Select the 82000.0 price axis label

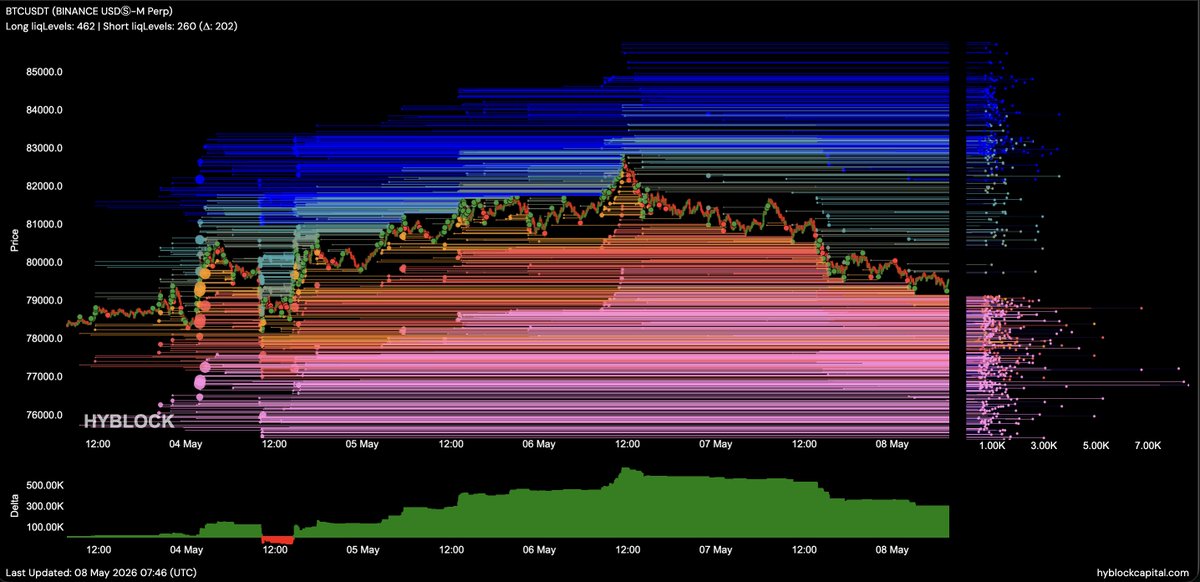tap(45, 186)
